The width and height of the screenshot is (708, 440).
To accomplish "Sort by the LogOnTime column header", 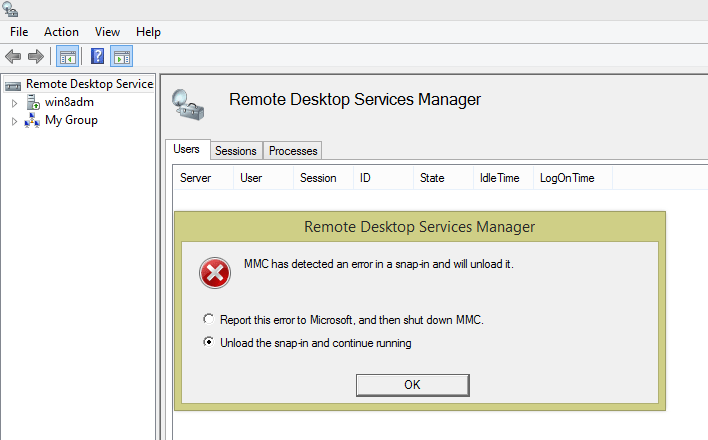I will tap(567, 178).
